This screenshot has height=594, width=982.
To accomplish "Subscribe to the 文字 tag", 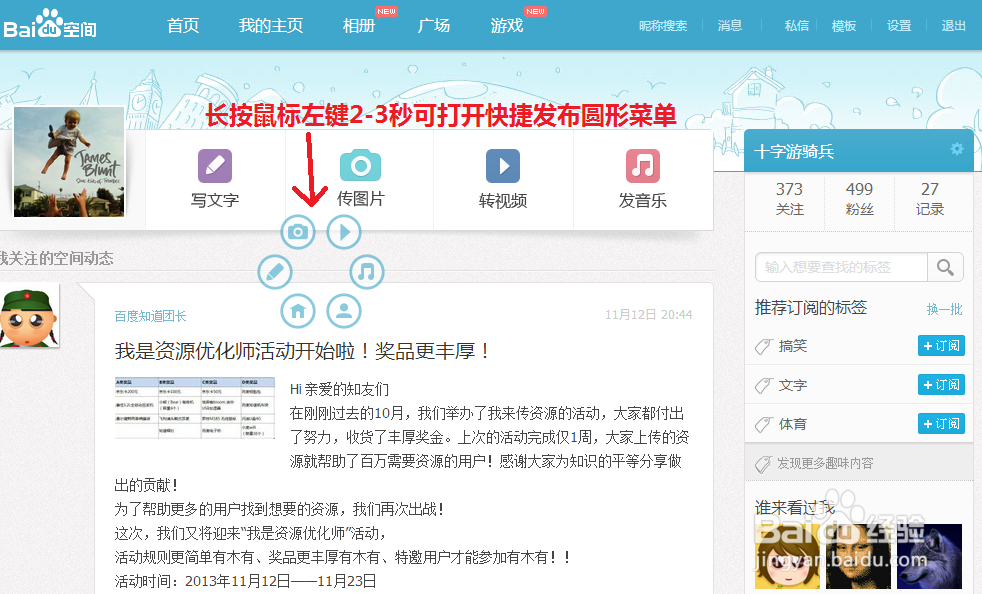I will pos(941,385).
